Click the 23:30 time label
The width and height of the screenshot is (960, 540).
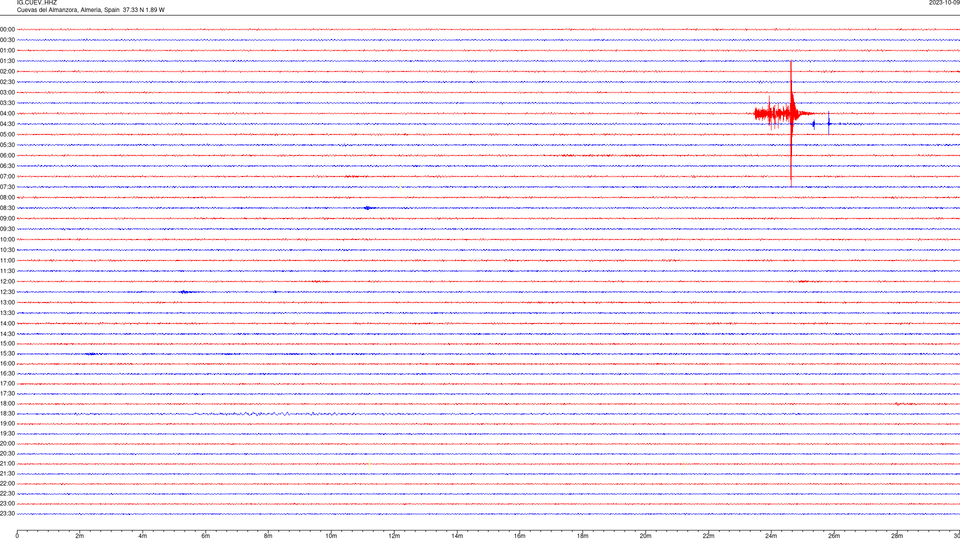pos(7,514)
